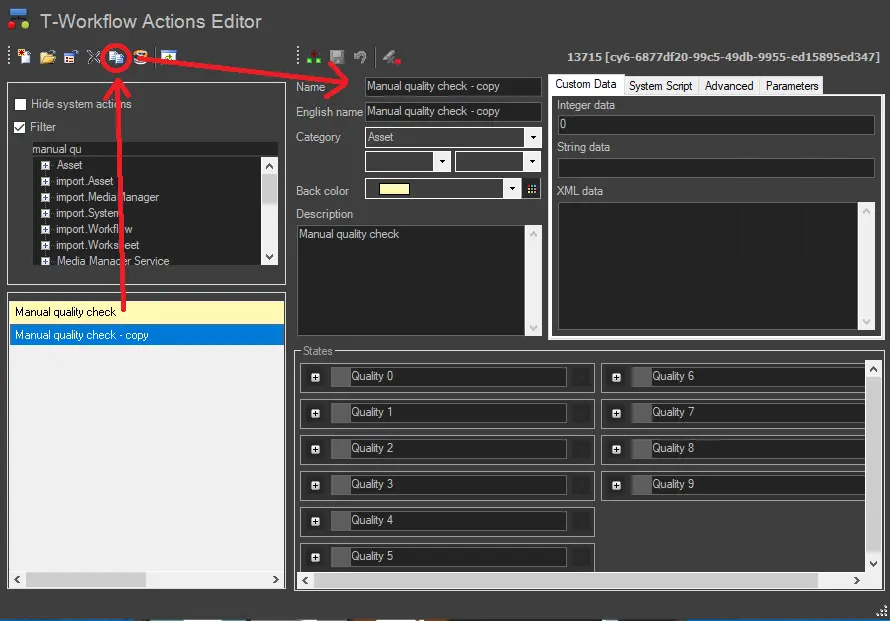
Task: Click the new action toolbar icon
Action: (25, 57)
